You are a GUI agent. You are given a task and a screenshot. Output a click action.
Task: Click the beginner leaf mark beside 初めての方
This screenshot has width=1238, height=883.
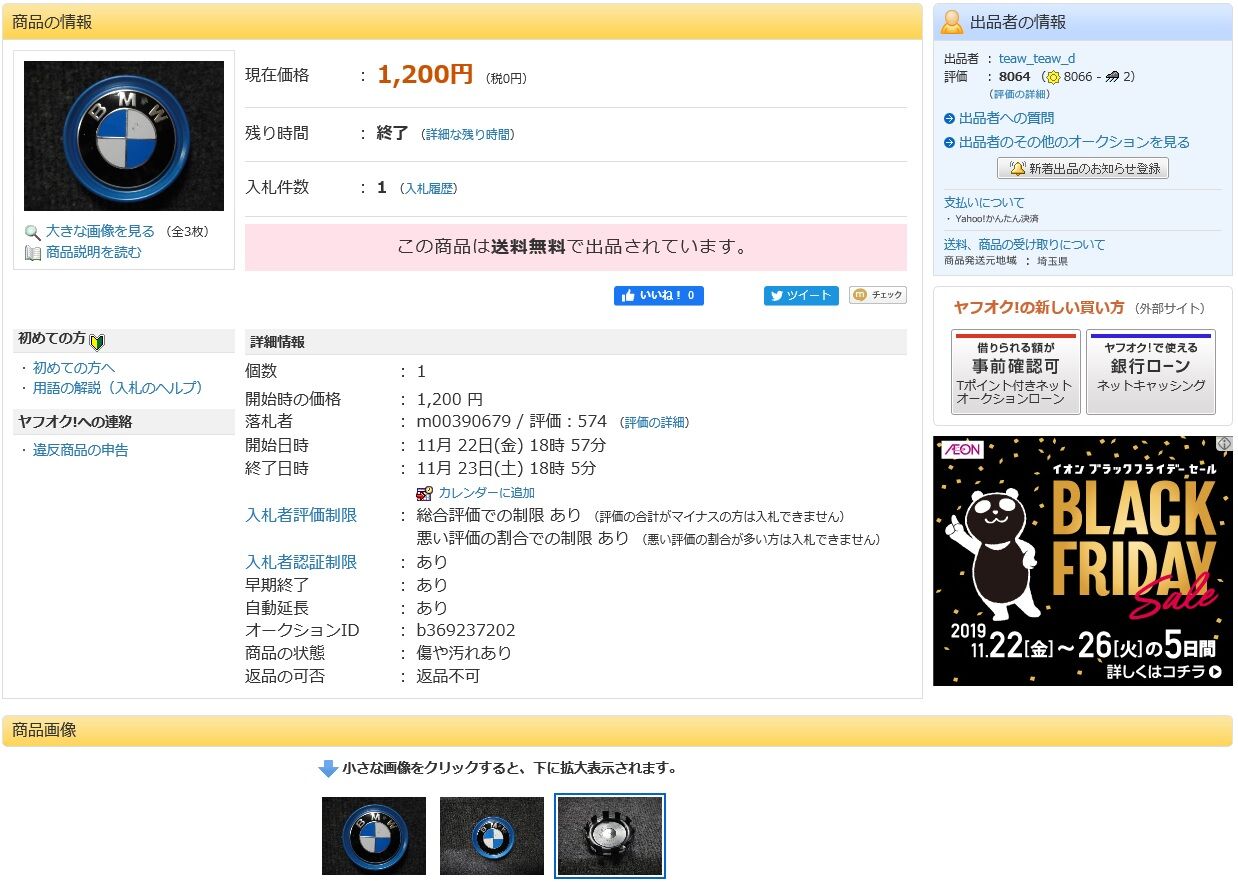coord(97,341)
